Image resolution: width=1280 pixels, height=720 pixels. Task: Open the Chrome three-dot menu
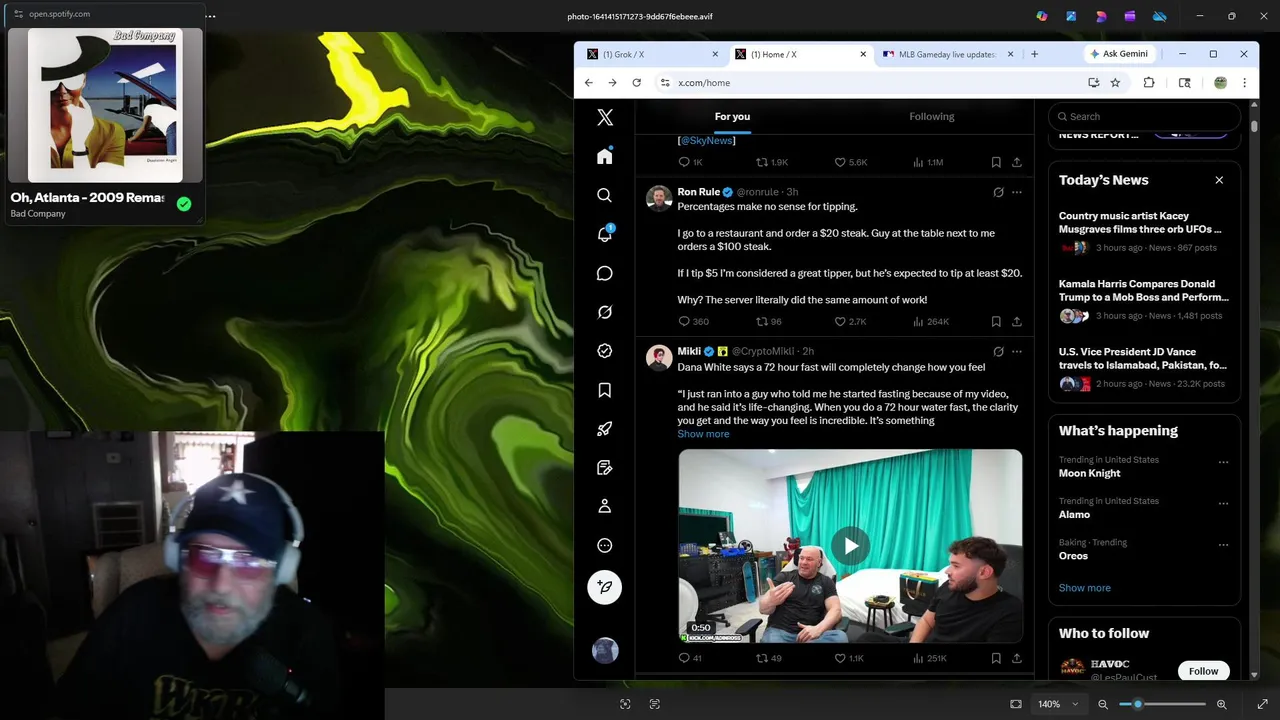[1244, 83]
